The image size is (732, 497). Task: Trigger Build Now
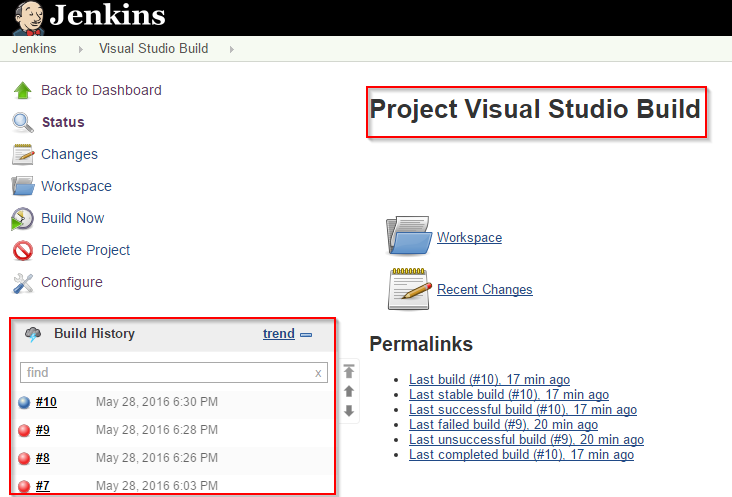point(73,218)
